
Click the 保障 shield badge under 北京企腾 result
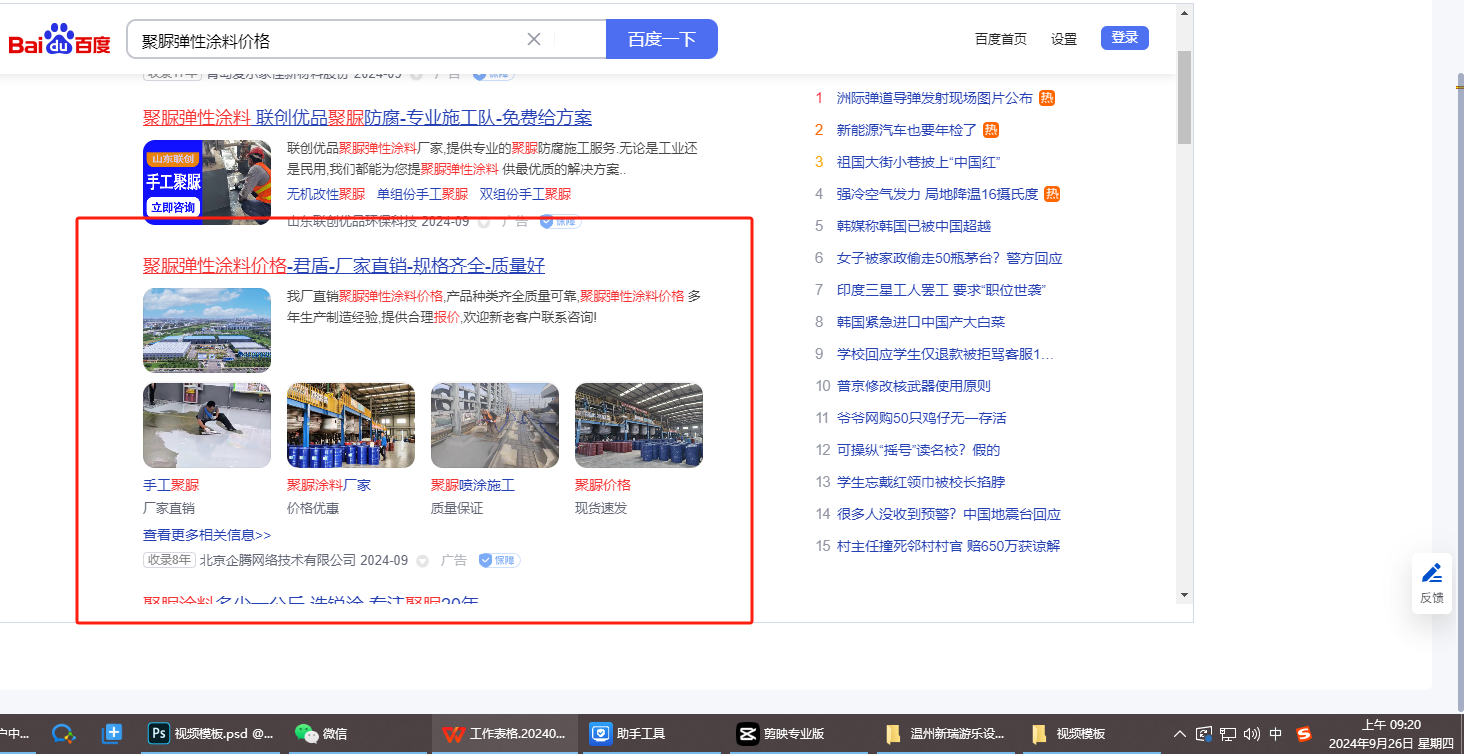point(499,560)
